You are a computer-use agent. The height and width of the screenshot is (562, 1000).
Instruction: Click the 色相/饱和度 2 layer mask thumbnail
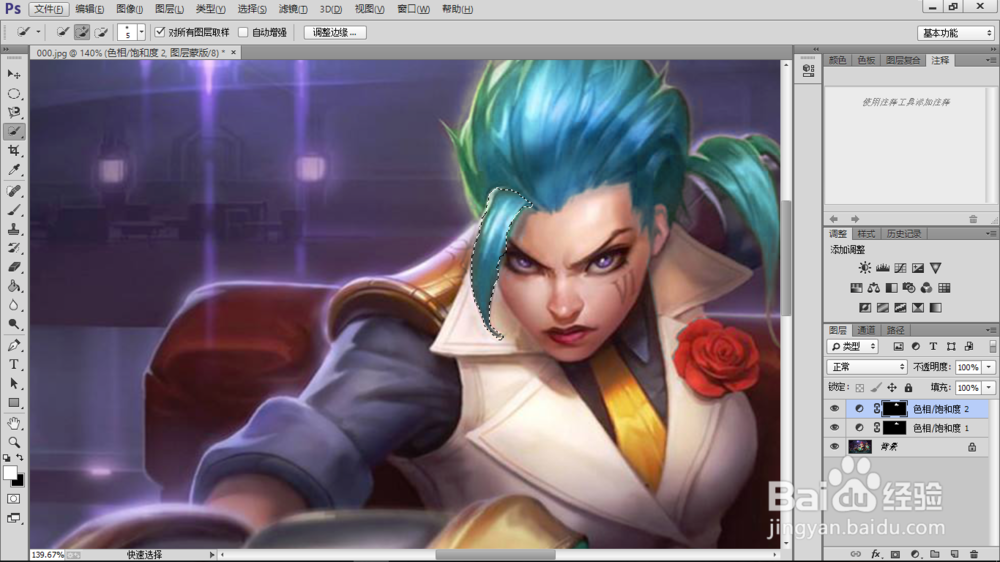(x=894, y=408)
